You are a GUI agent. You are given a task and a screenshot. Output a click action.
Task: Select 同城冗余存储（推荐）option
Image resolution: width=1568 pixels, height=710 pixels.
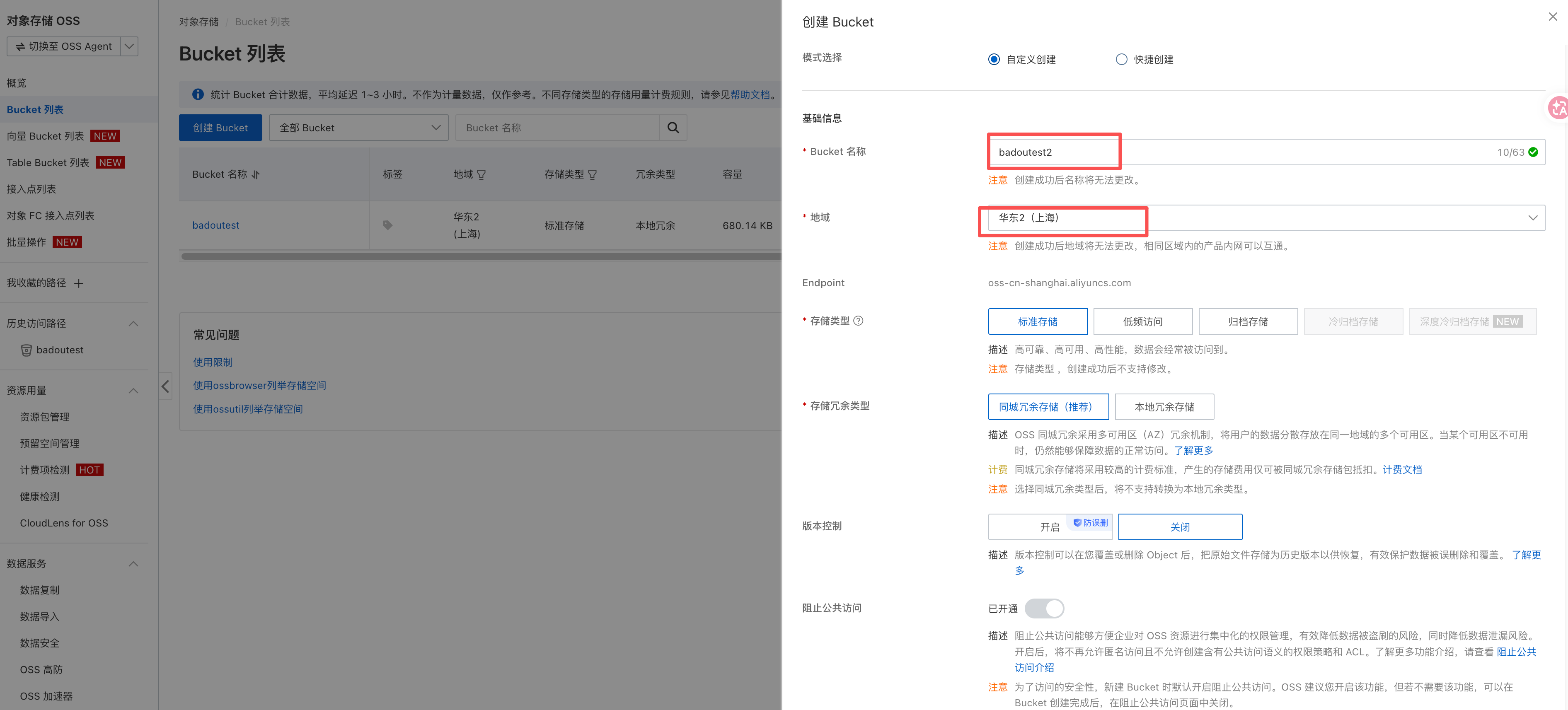(x=1048, y=406)
